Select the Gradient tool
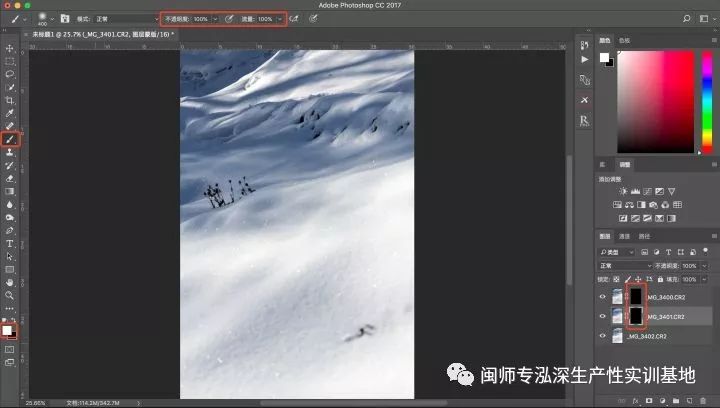Viewport: 720px width, 408px height. point(10,191)
